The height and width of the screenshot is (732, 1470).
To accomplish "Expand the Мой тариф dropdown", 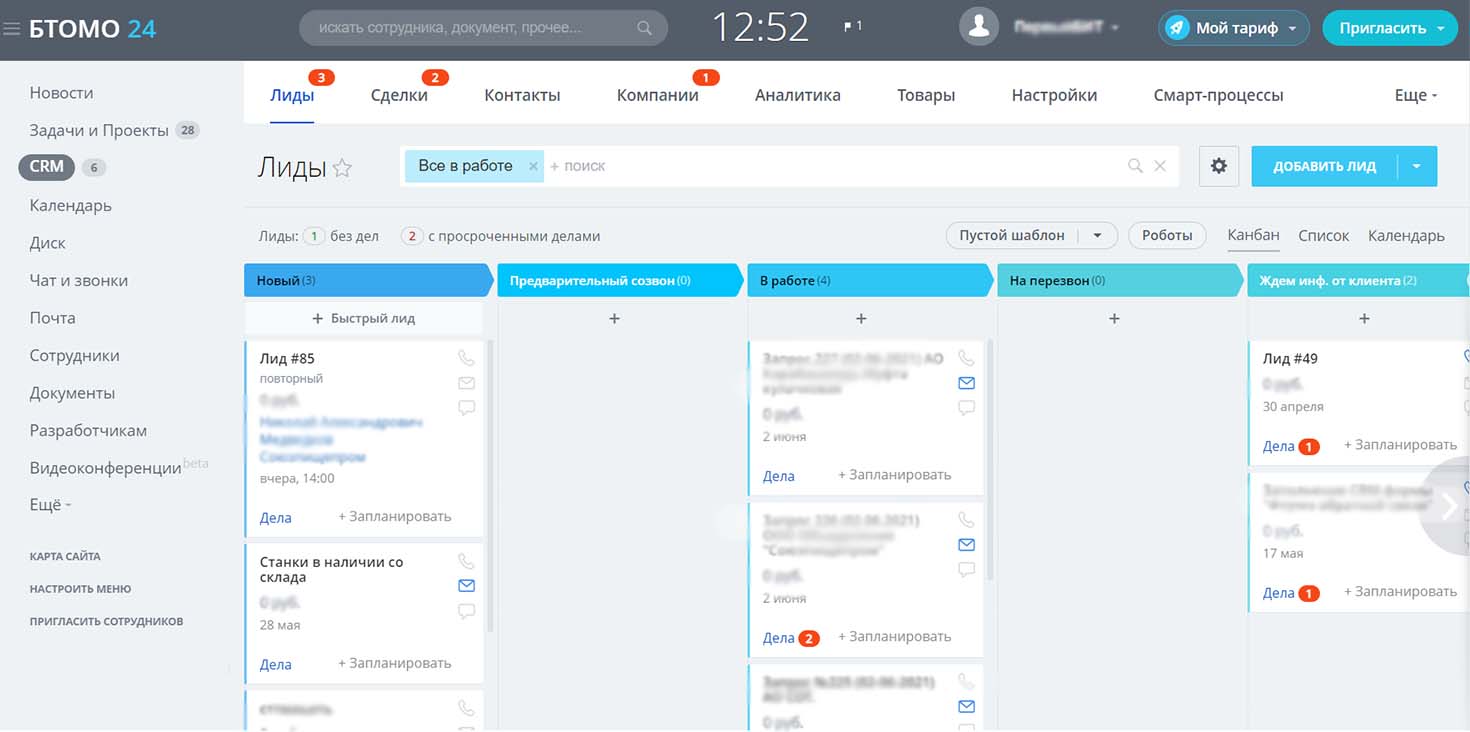I will pos(1292,28).
